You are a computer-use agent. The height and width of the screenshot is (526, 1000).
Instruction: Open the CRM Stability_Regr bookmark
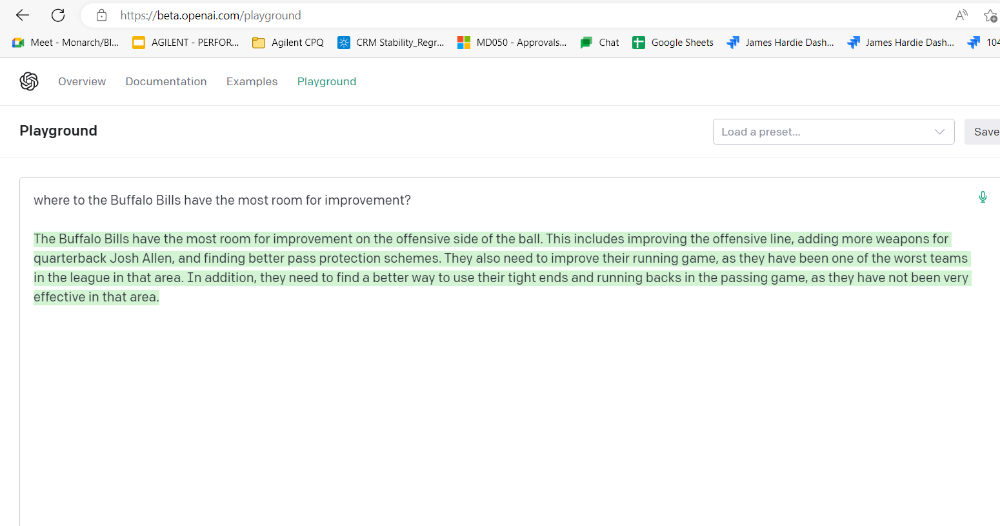(x=390, y=43)
